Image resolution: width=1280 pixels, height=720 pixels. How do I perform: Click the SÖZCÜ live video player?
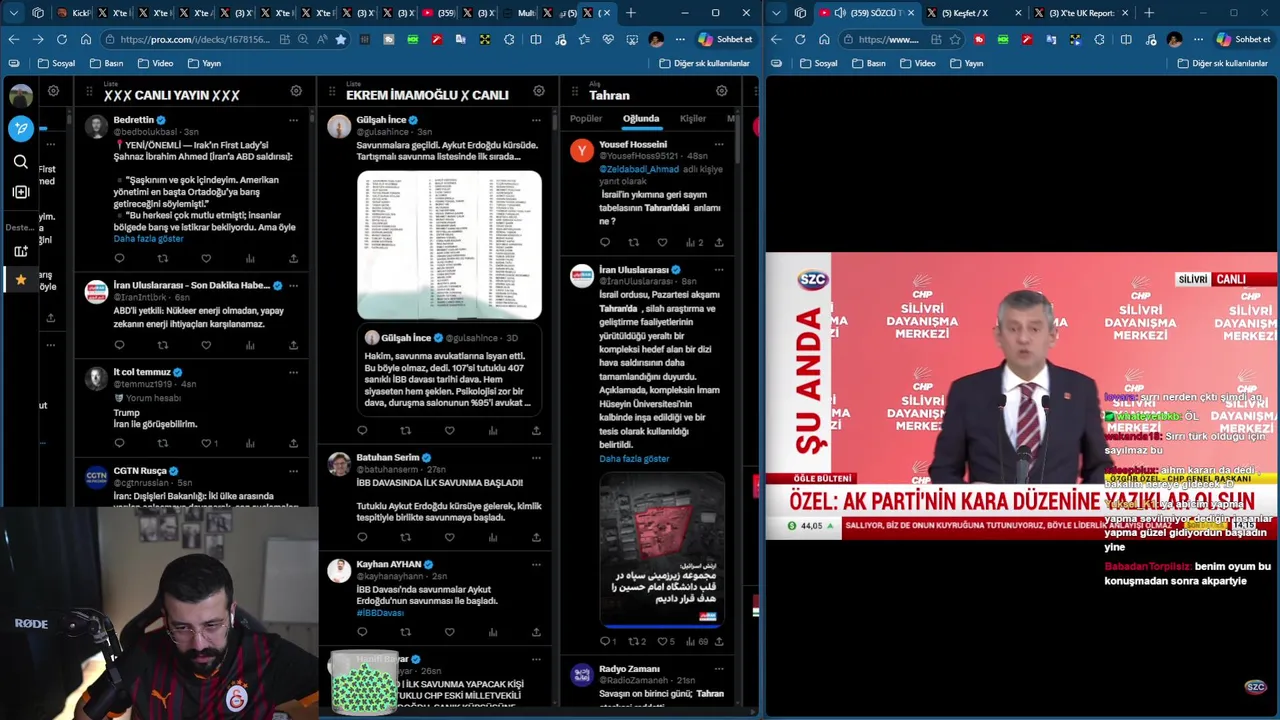1021,396
